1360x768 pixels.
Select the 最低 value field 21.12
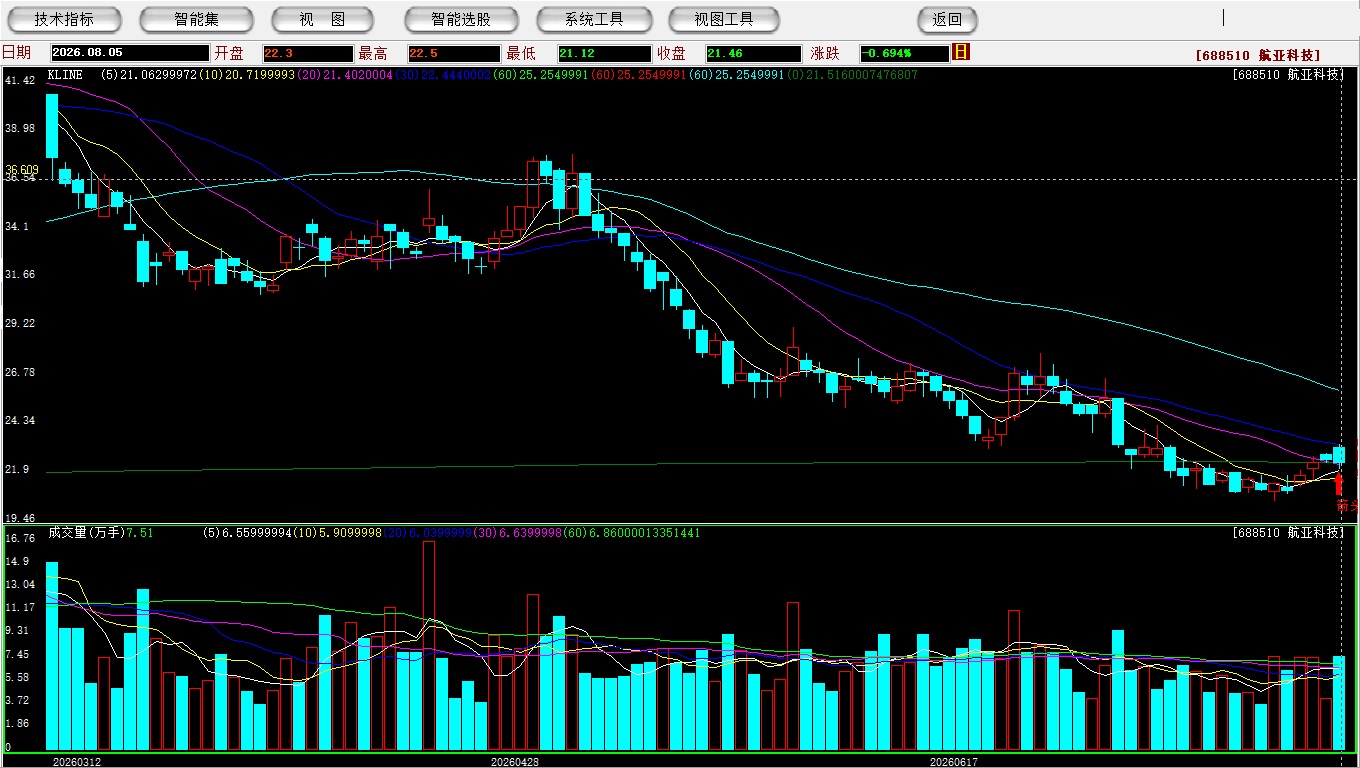[x=604, y=53]
